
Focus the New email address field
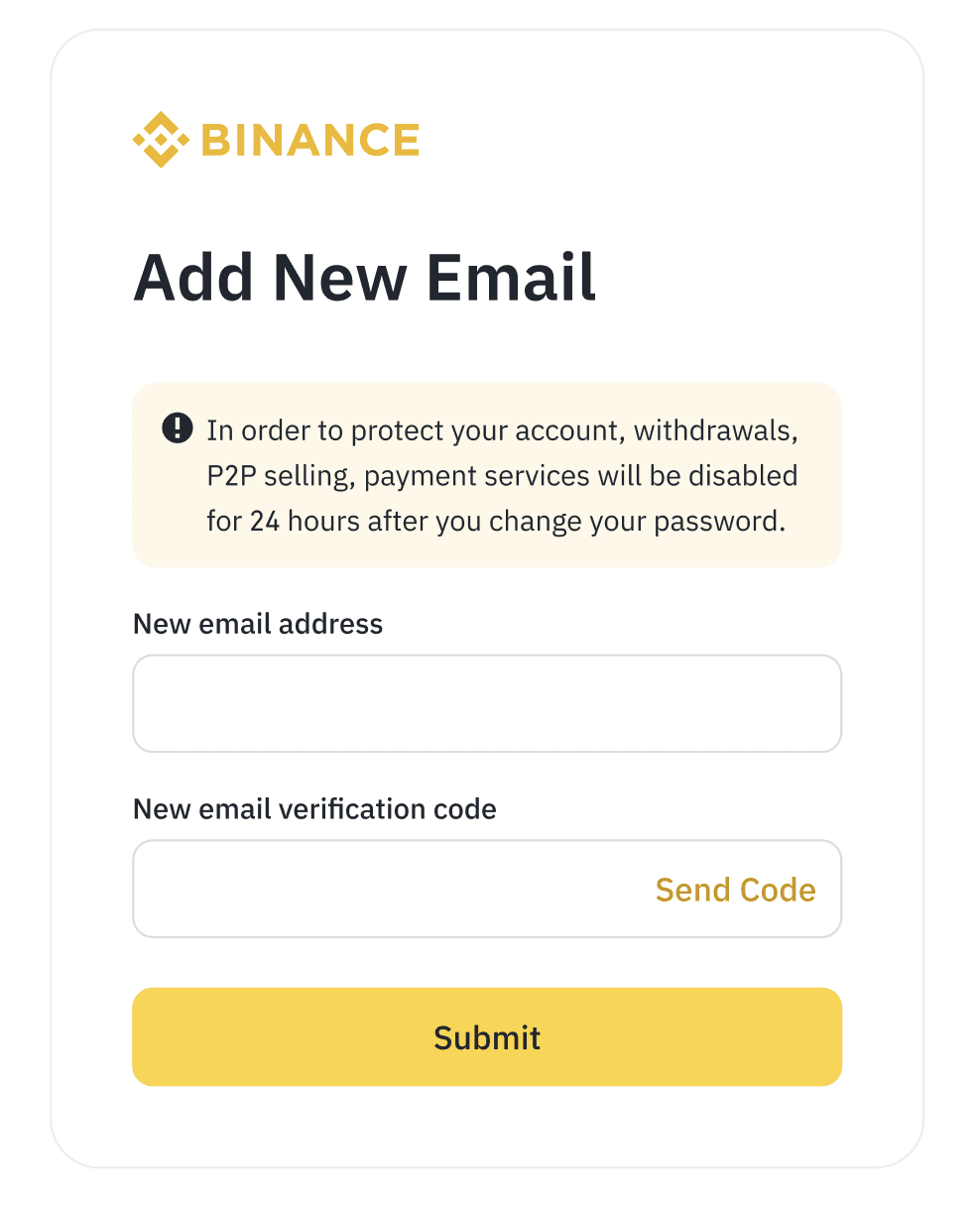tap(486, 703)
